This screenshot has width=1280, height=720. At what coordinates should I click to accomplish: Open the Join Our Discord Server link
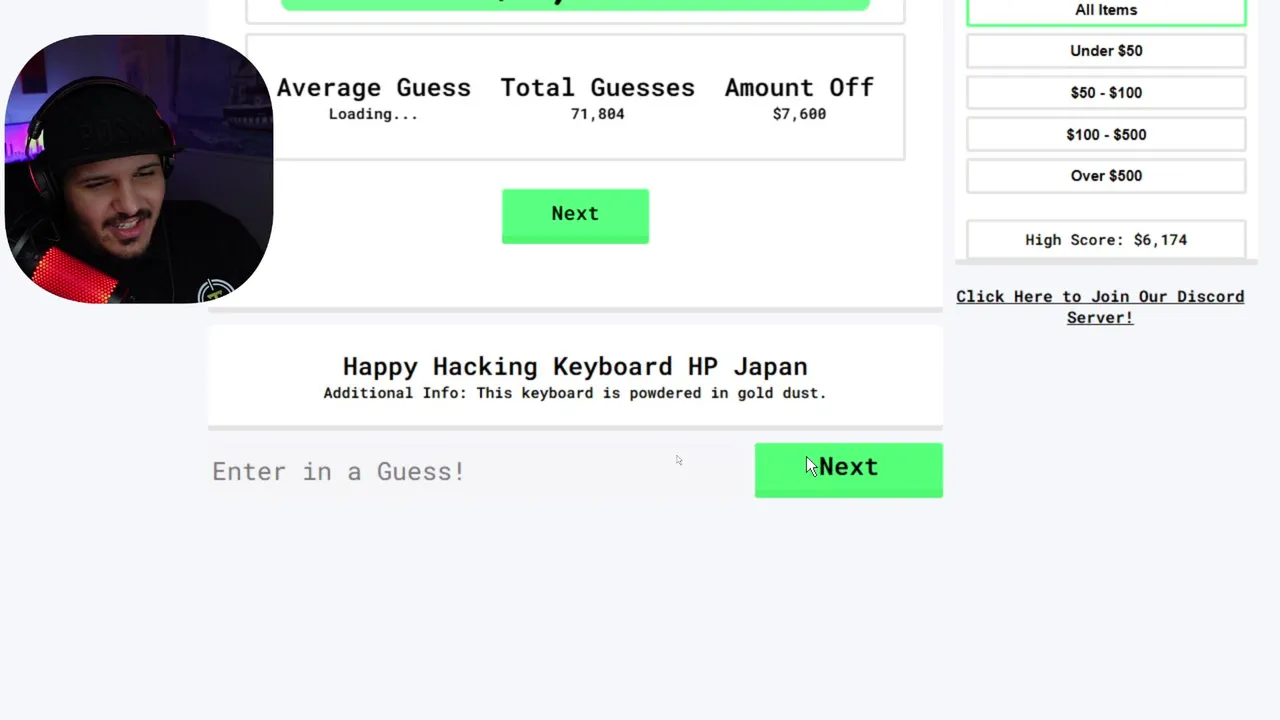[1100, 307]
